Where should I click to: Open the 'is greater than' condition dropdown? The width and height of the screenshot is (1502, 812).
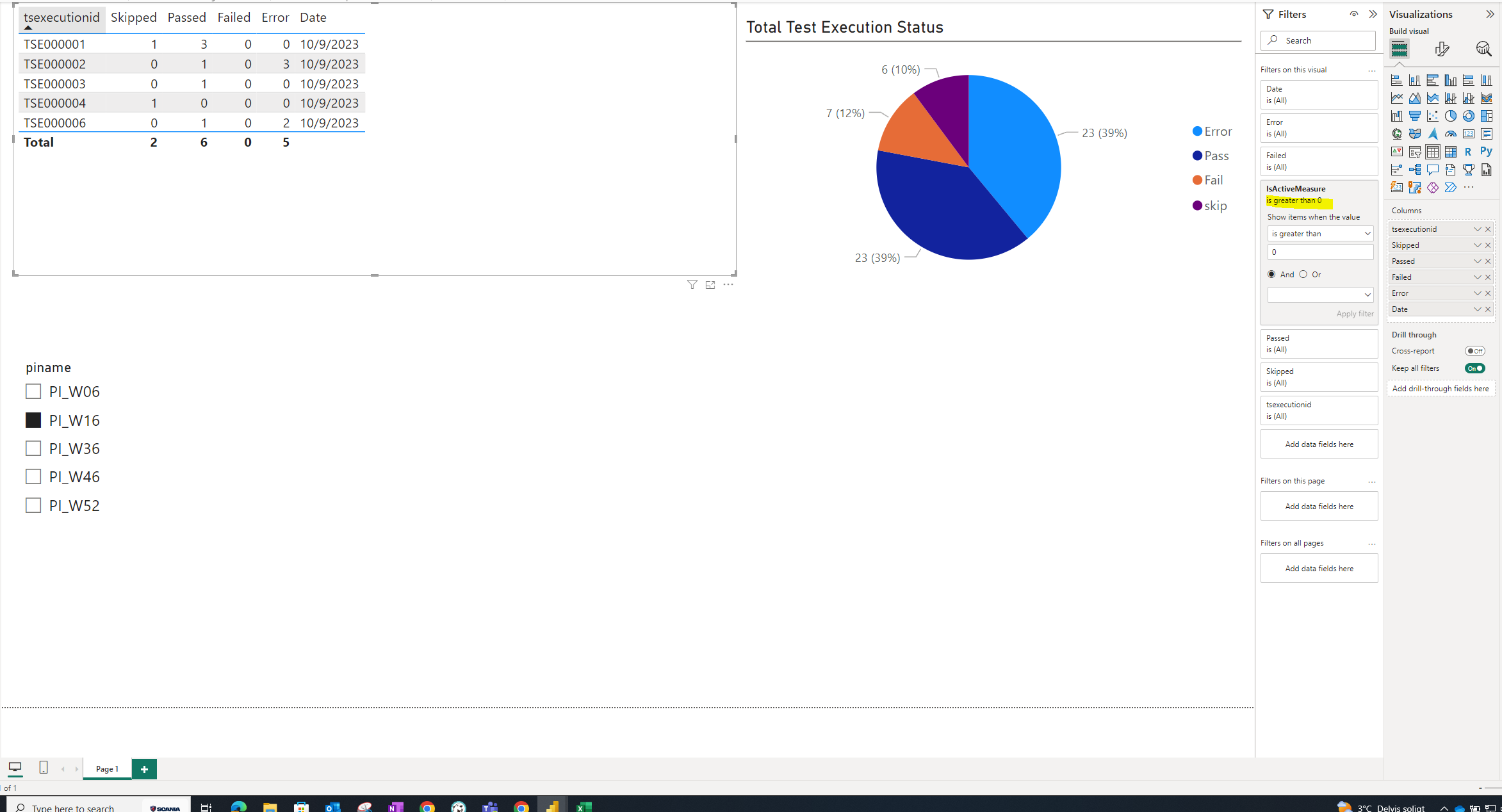[x=1320, y=234]
